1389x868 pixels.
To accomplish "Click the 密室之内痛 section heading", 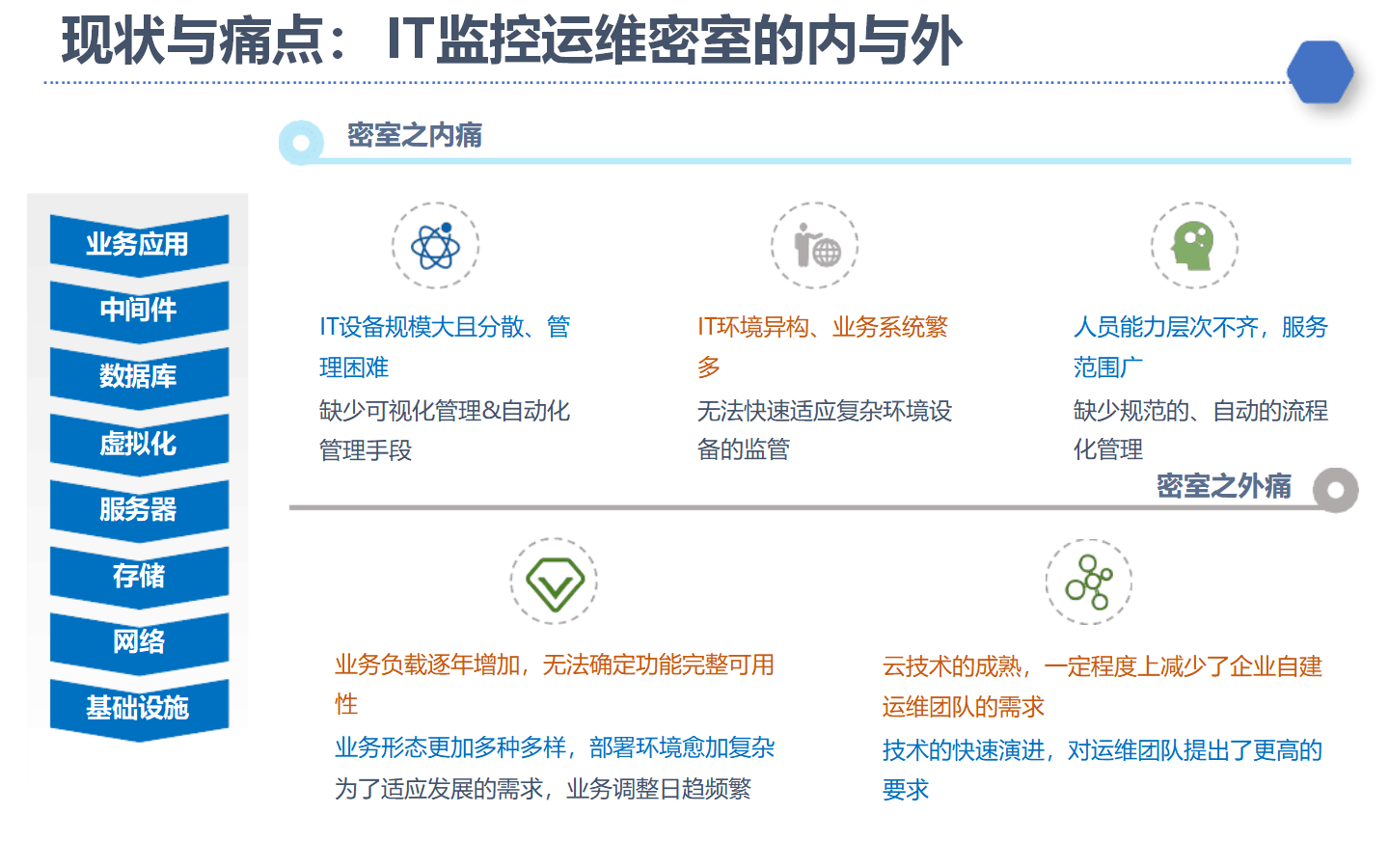I will (415, 135).
